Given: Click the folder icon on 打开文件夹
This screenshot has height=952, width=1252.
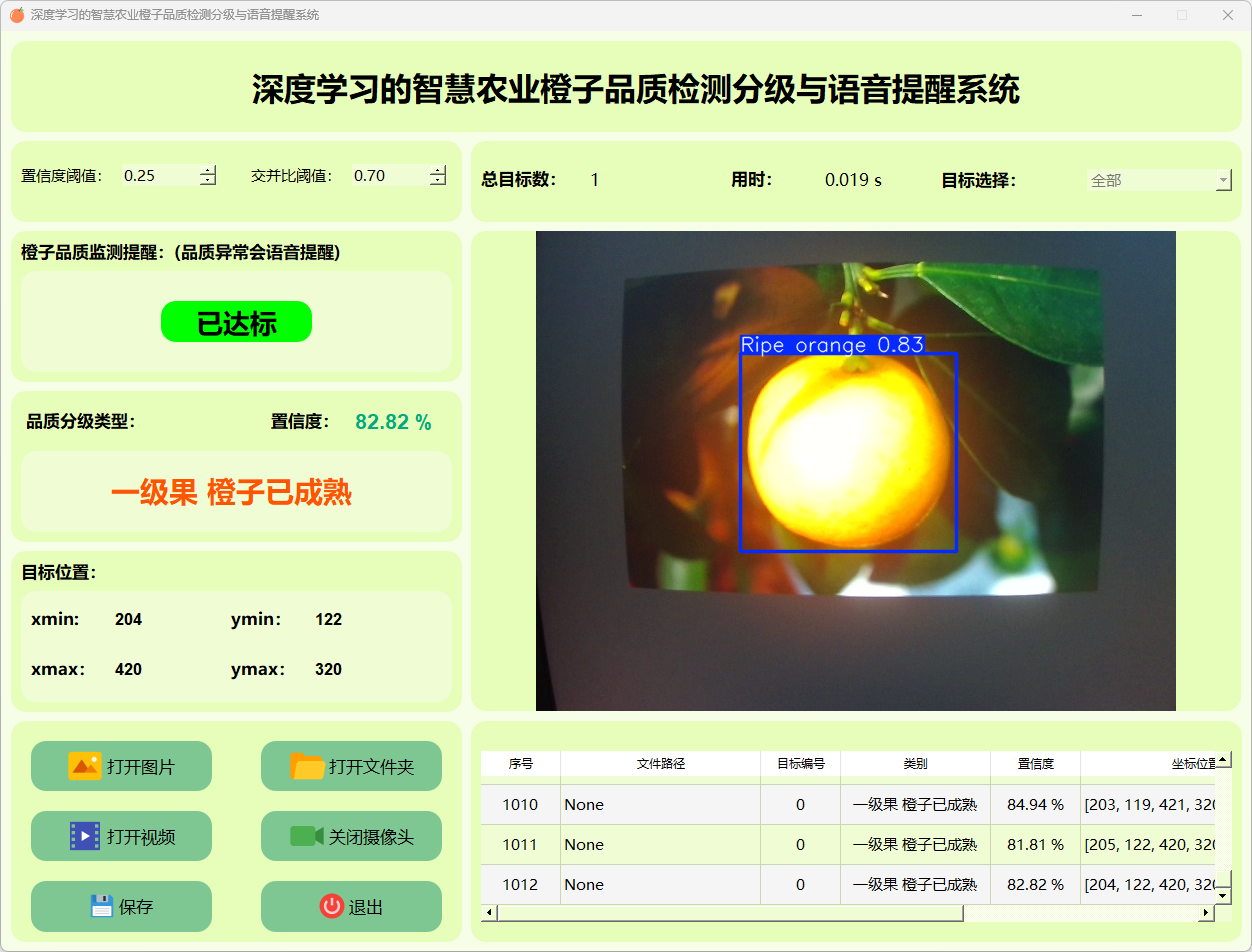Looking at the screenshot, I should [x=307, y=766].
